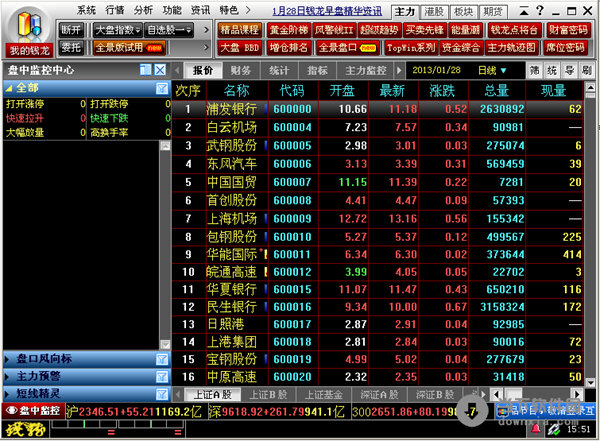This screenshot has height=441, width=600.
Task: Expand the 主力预警 section
Action: [x=7, y=376]
